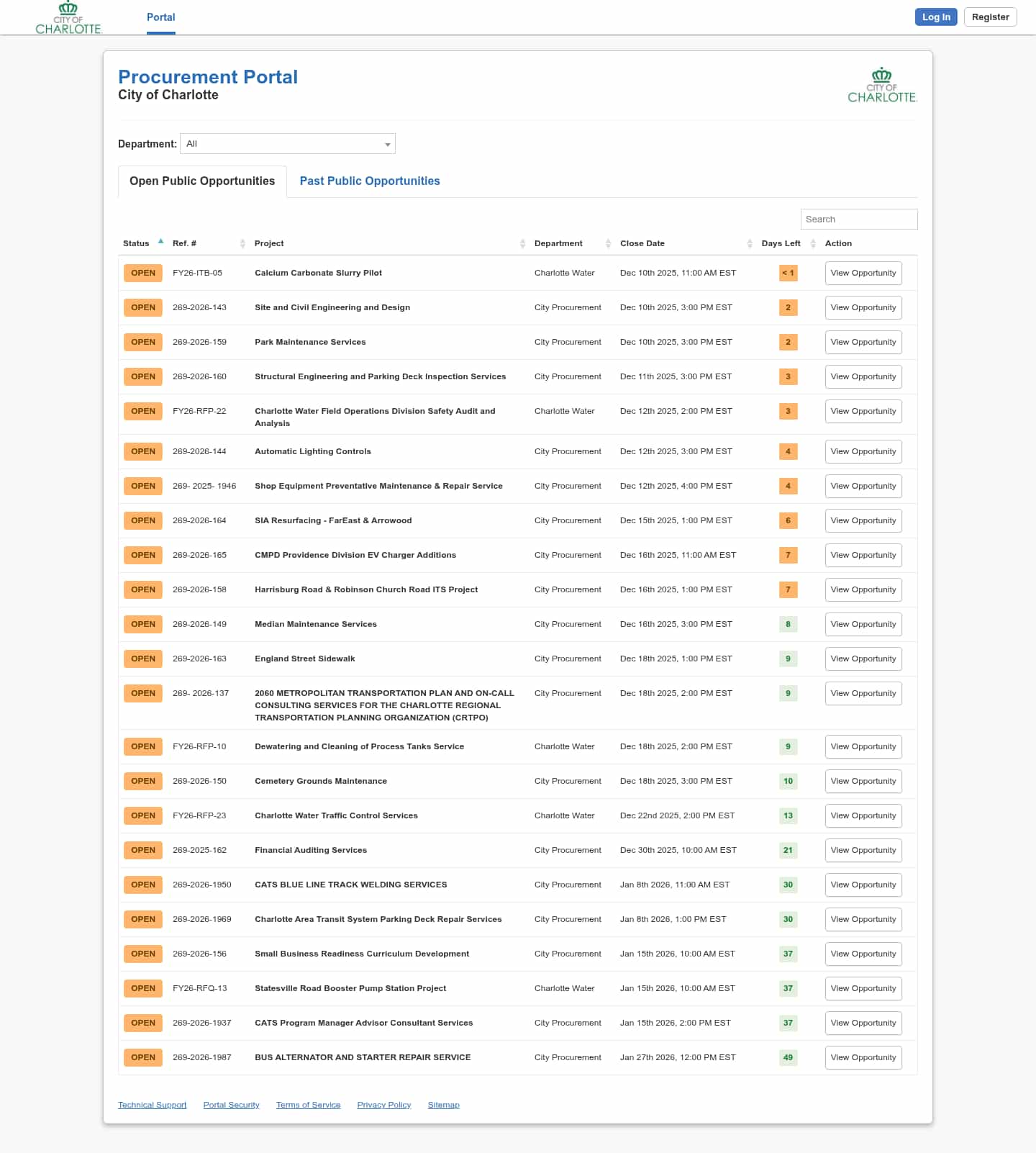View Opportunity for Park Maintenance Services

[863, 343]
